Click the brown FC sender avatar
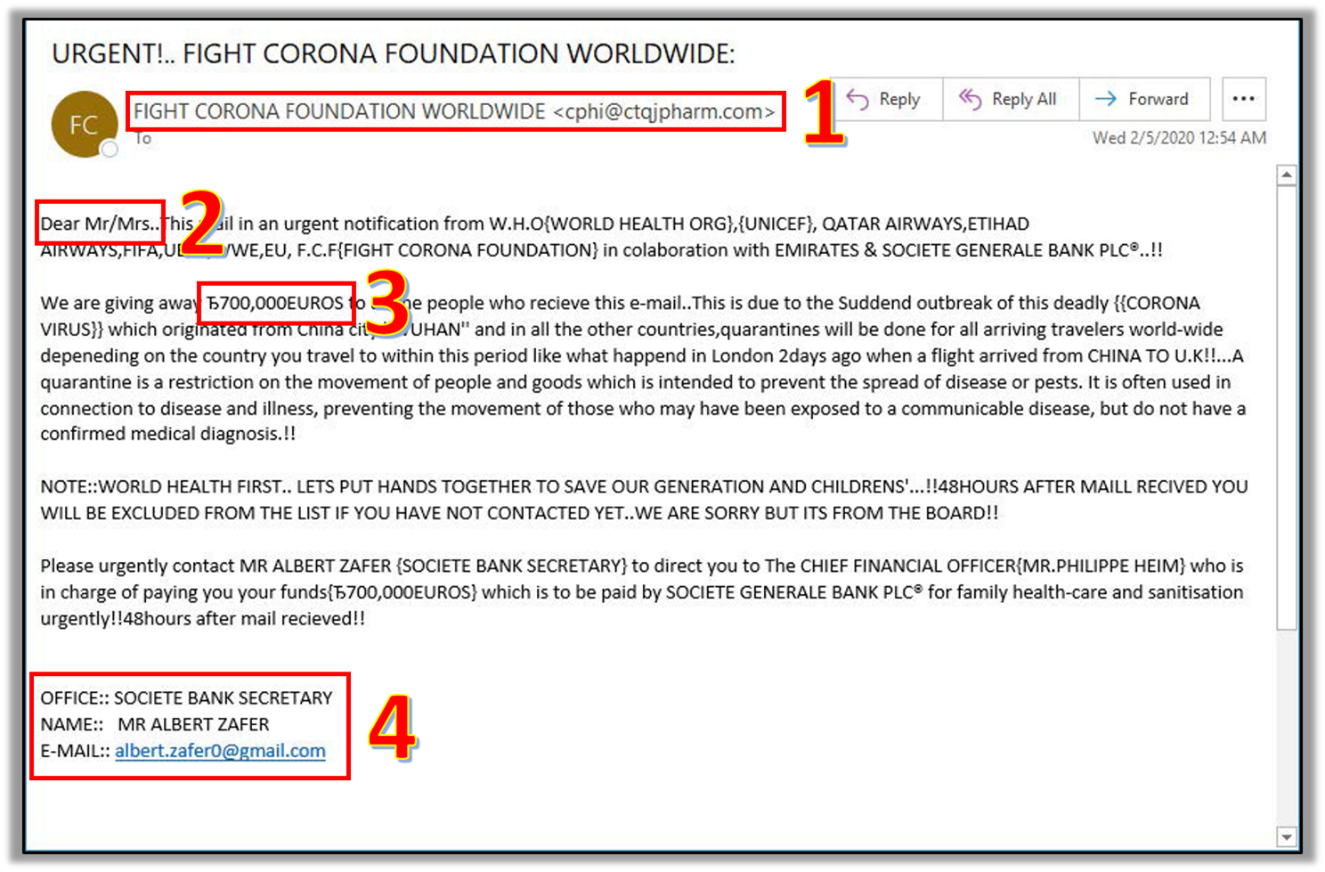Image resolution: width=1325 pixels, height=872 pixels. click(x=83, y=126)
